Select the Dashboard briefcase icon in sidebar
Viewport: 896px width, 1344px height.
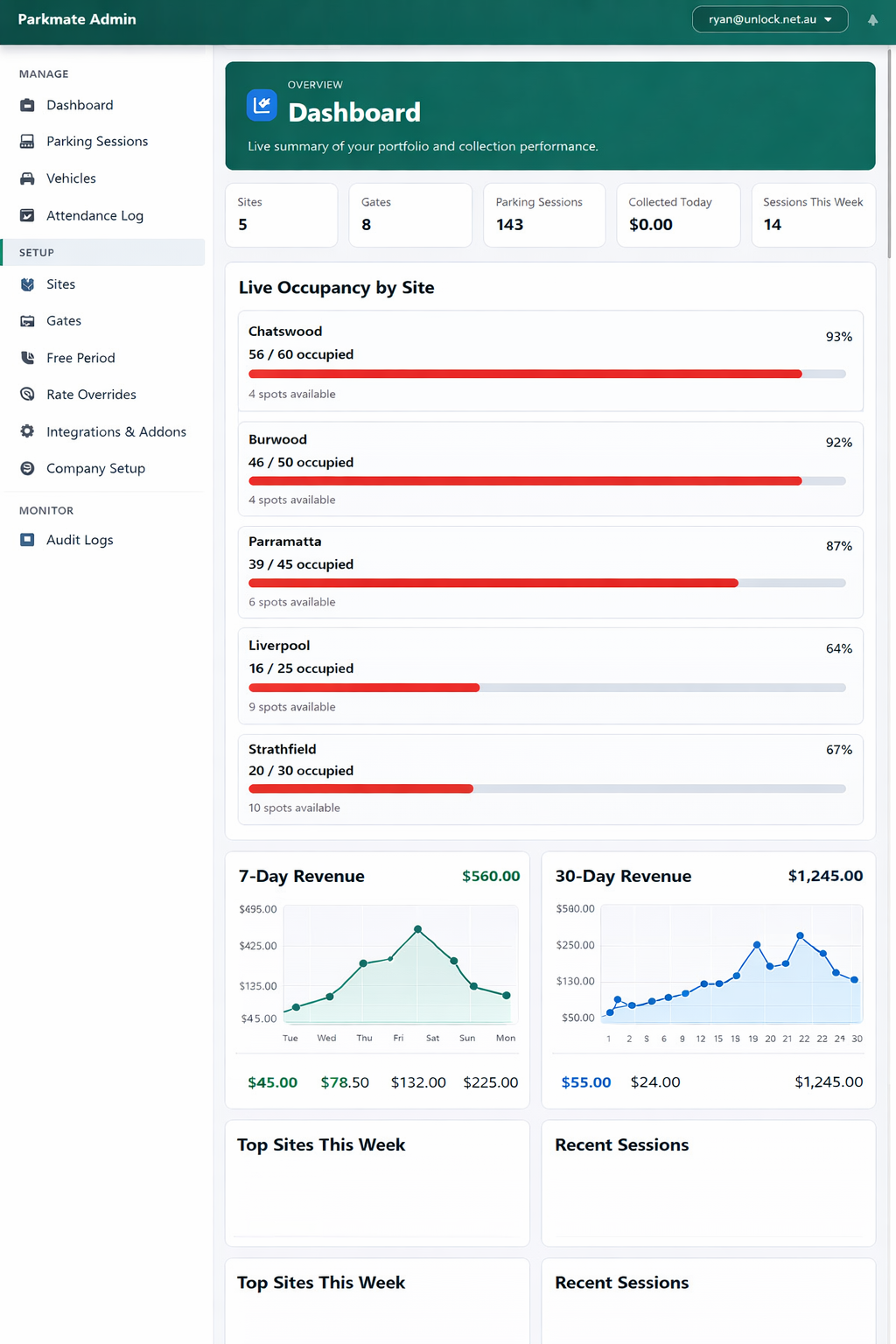click(27, 104)
